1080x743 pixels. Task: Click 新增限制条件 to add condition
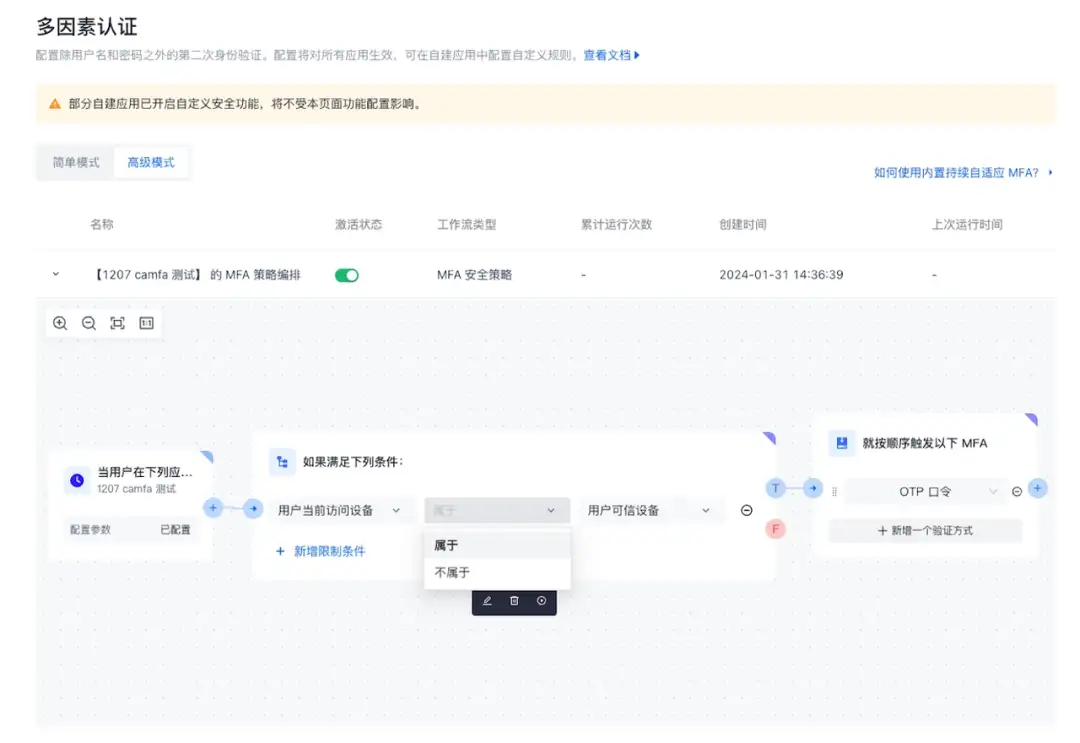[320, 551]
